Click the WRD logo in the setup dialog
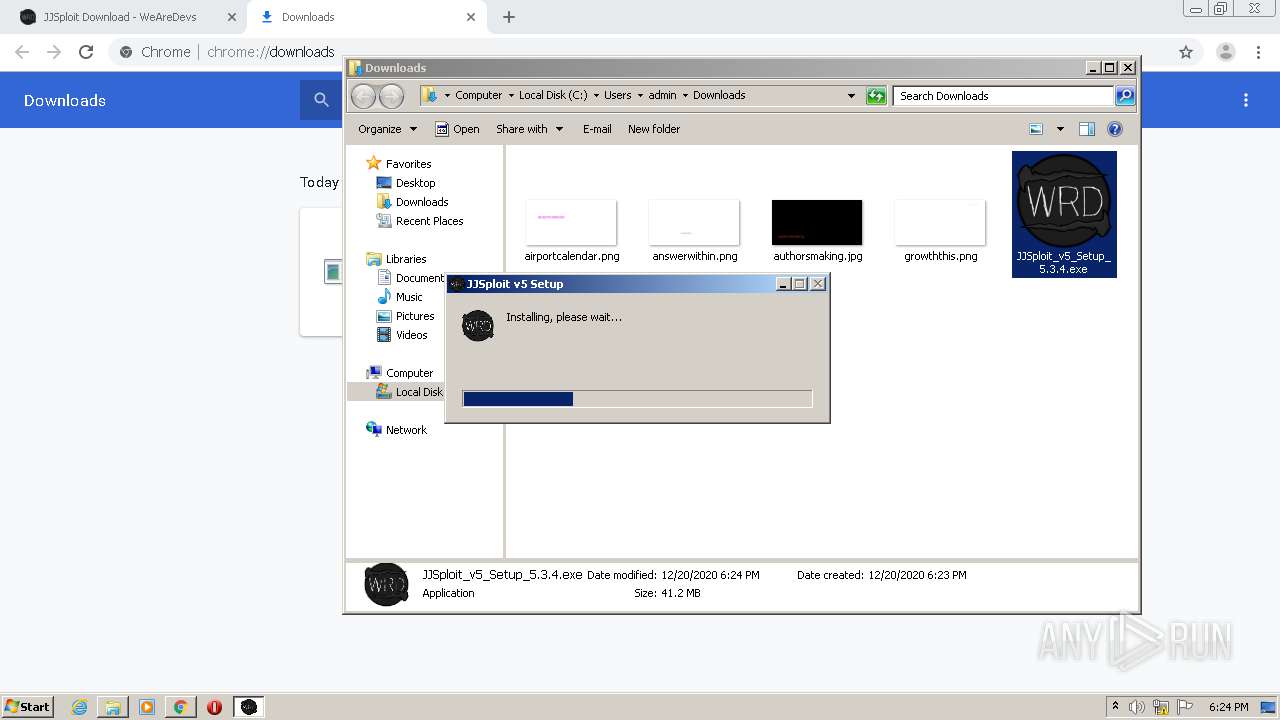This screenshot has height=720, width=1280. [x=478, y=325]
